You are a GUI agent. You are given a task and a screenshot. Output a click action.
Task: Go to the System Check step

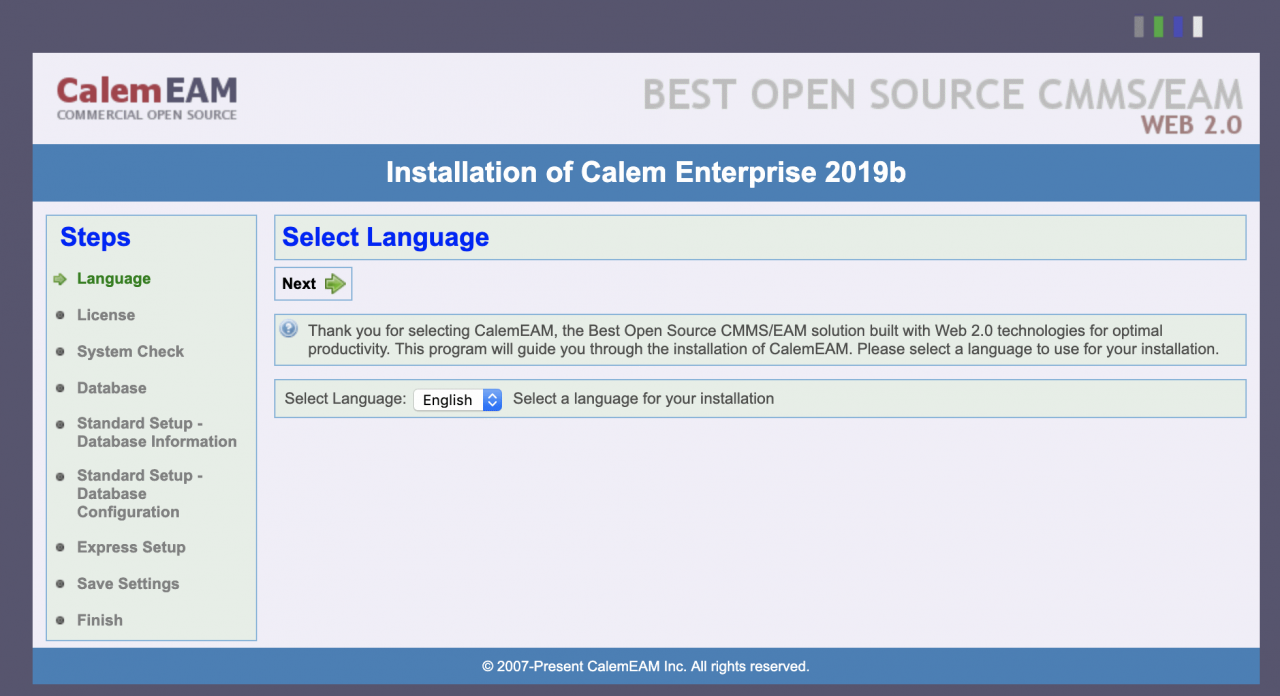coord(131,352)
